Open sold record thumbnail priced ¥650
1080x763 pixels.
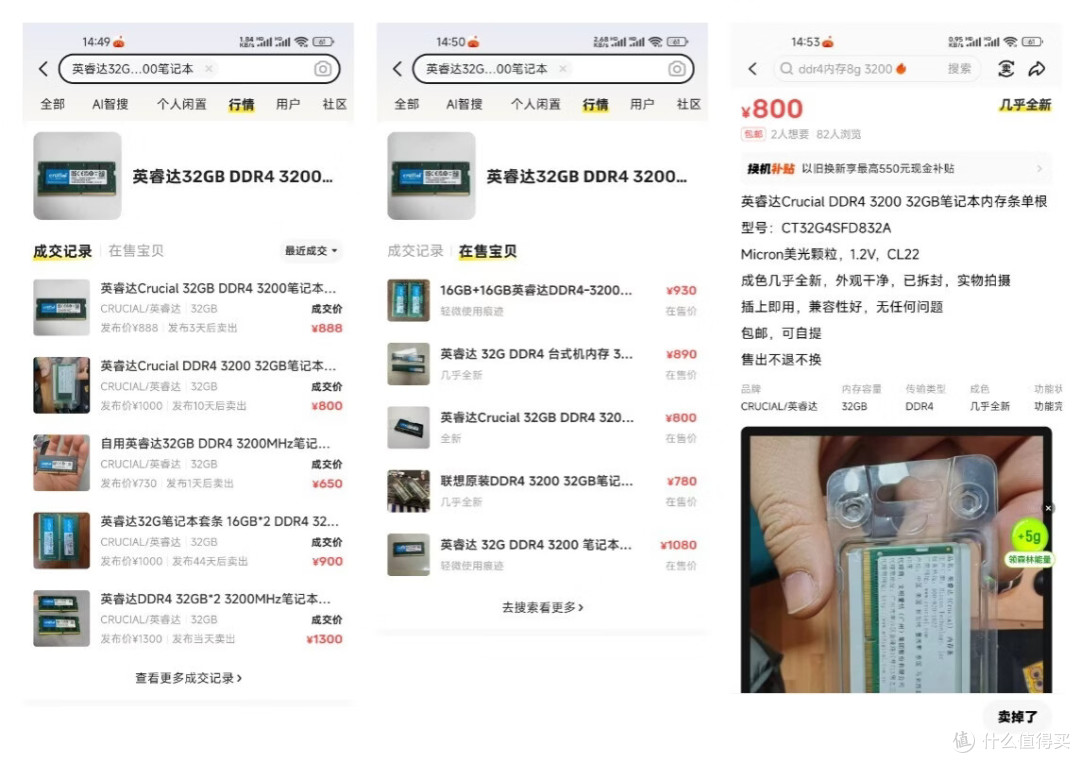pos(61,463)
